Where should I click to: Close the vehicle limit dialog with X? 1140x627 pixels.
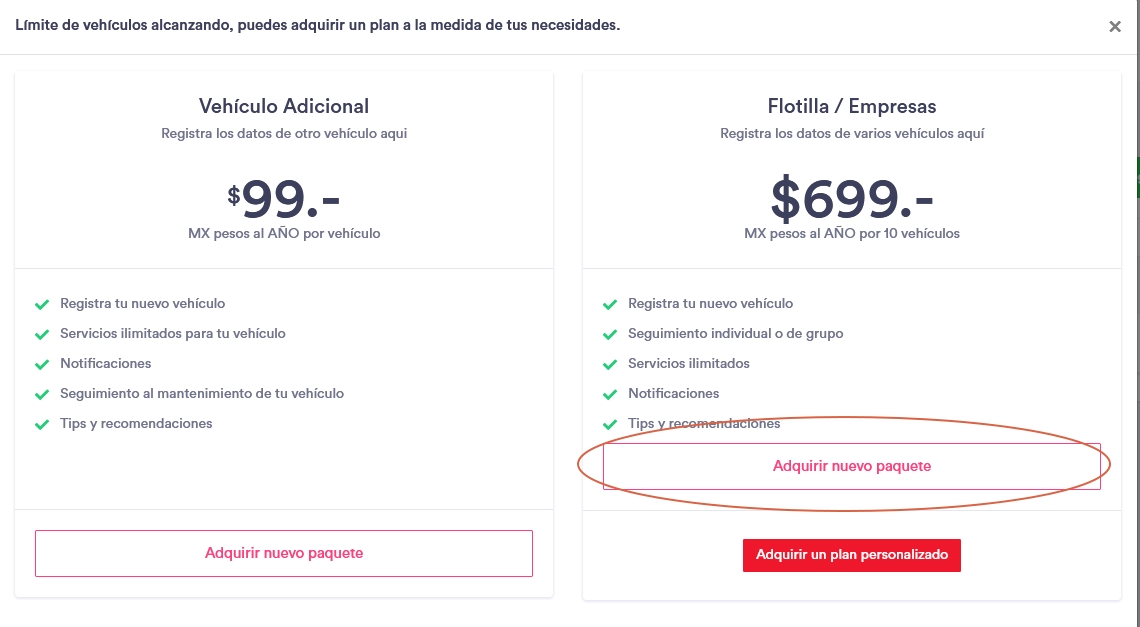pos(1114,27)
